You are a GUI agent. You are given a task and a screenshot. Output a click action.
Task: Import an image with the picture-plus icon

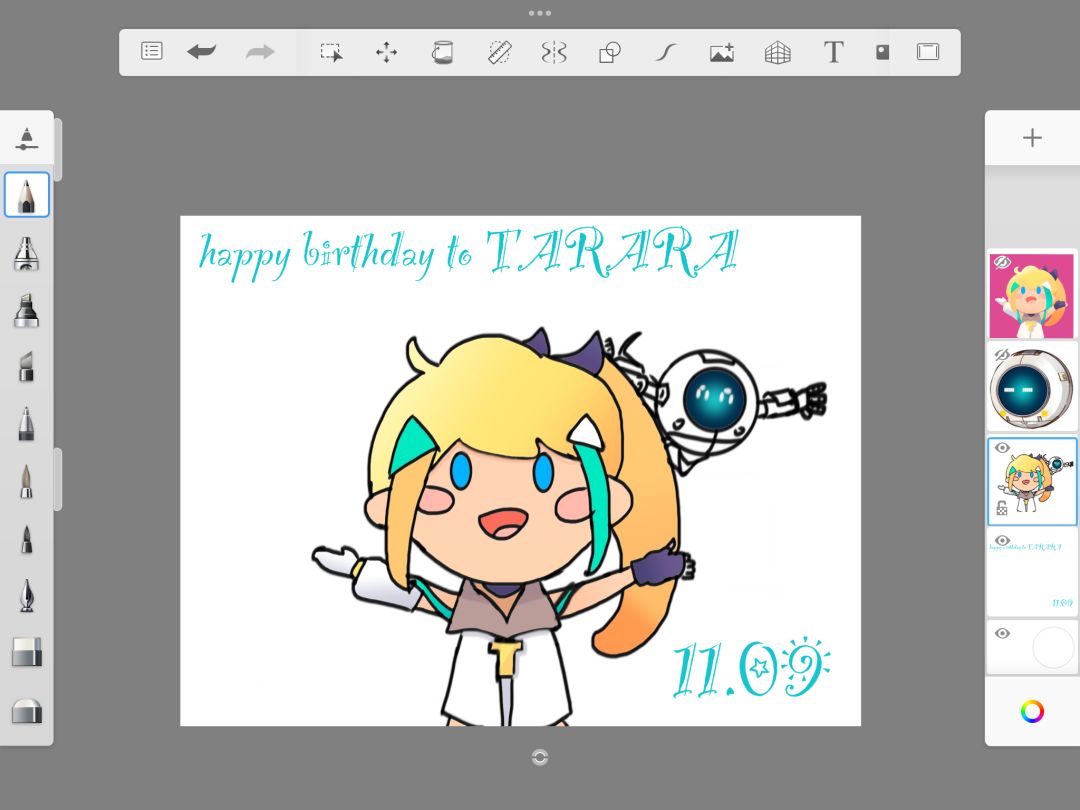point(722,52)
